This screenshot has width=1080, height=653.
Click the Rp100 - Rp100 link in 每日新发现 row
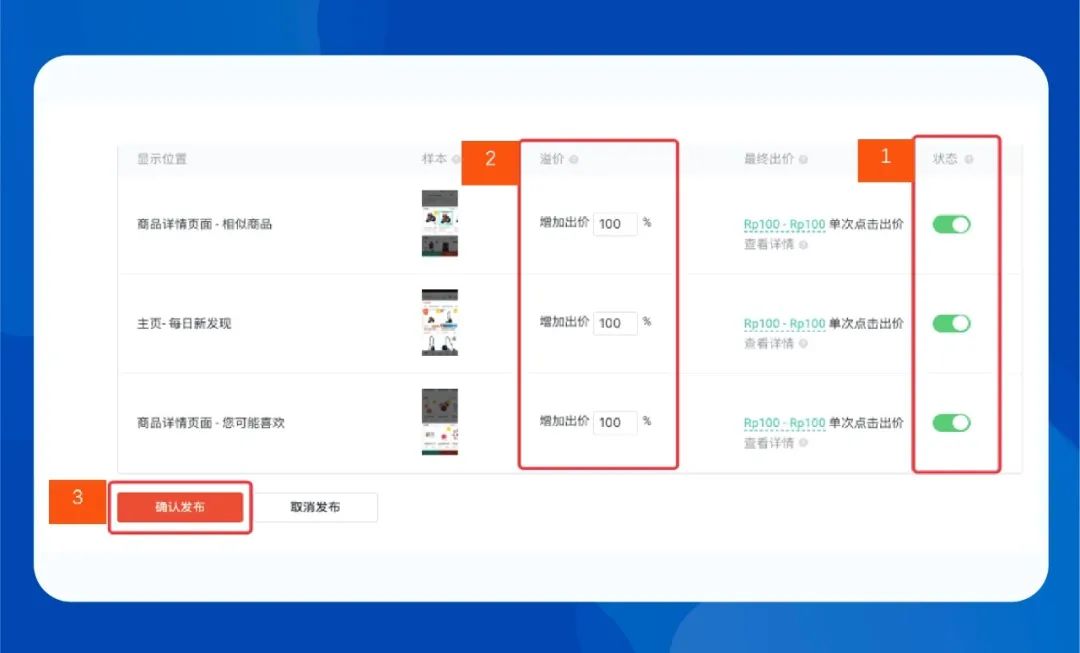[x=784, y=323]
